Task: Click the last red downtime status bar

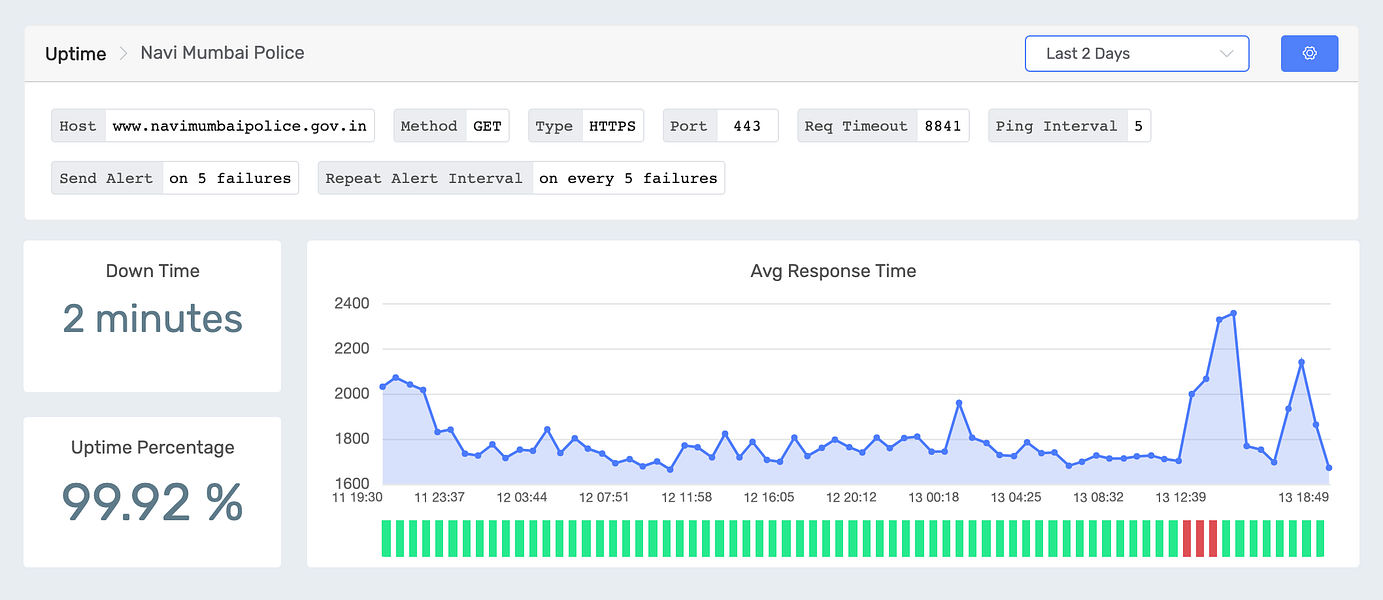Action: click(1213, 538)
